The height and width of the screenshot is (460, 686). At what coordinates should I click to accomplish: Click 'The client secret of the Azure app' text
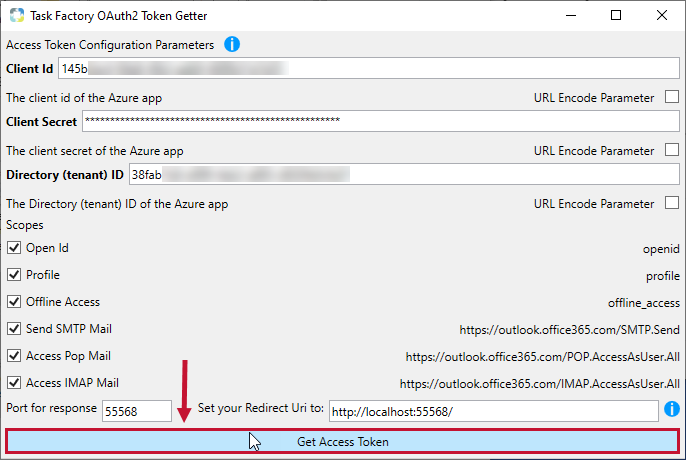pyautogui.click(x=94, y=151)
